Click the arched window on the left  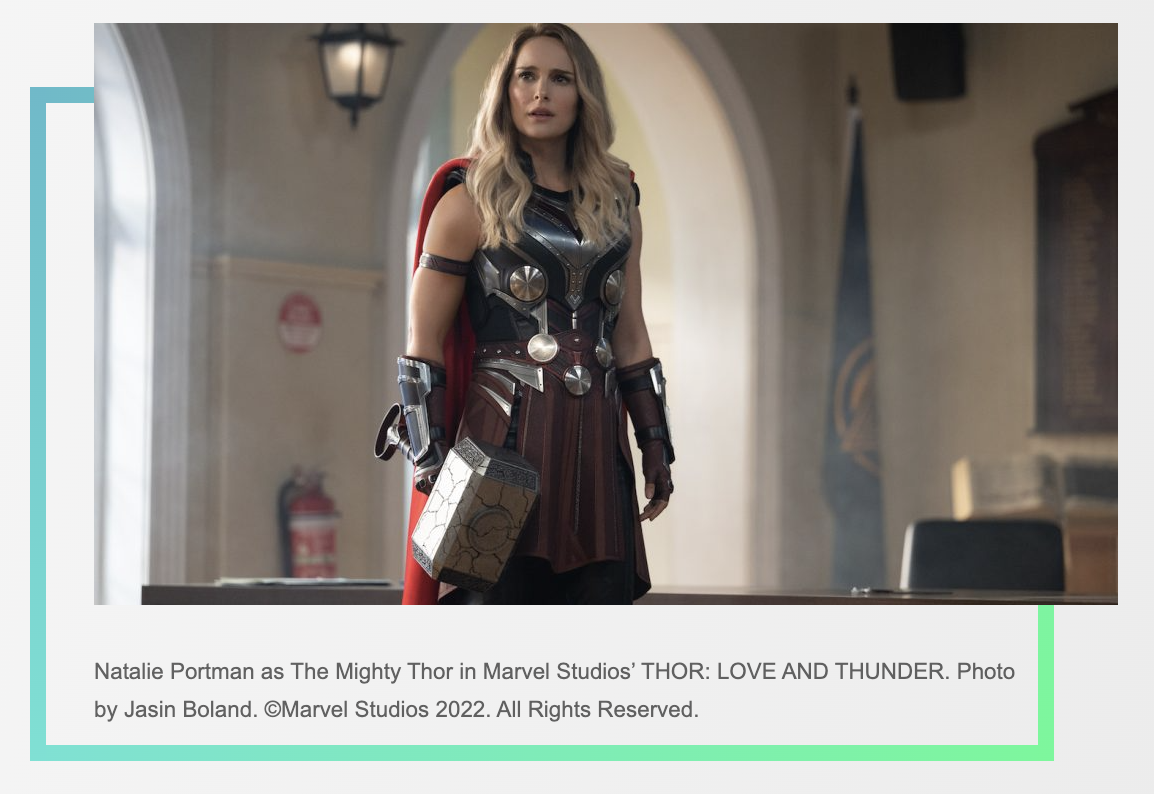point(125,316)
